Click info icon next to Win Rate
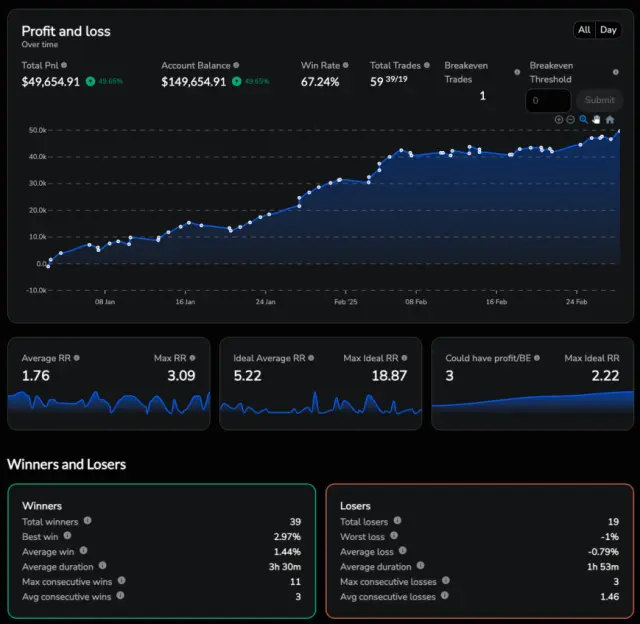640x624 pixels. pos(345,66)
